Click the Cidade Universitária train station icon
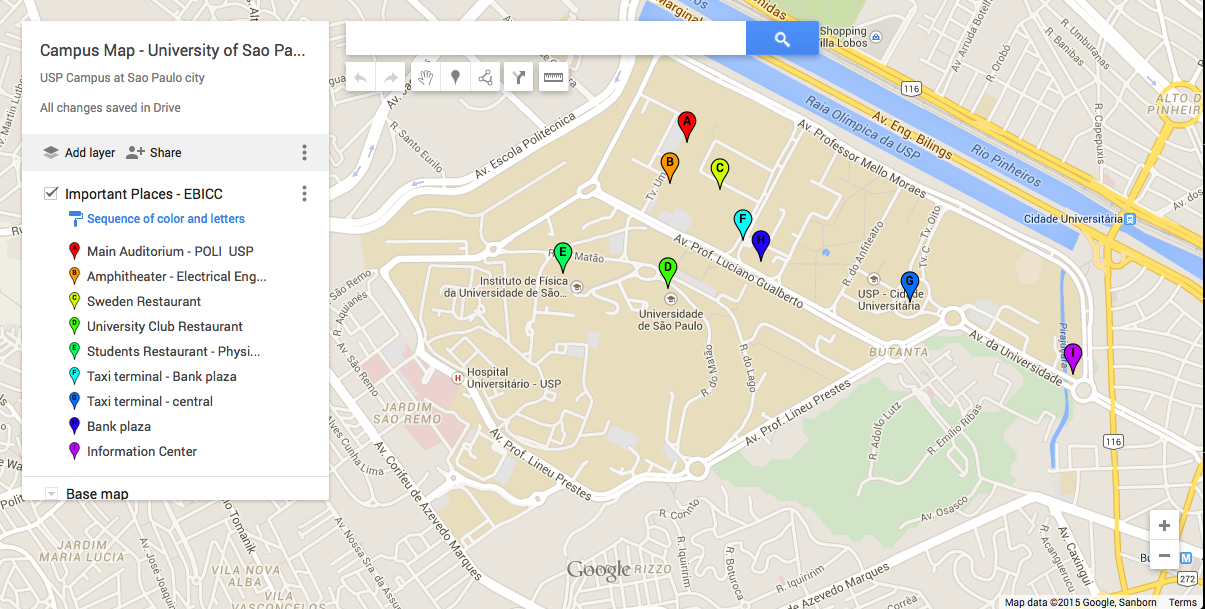 (1129, 219)
